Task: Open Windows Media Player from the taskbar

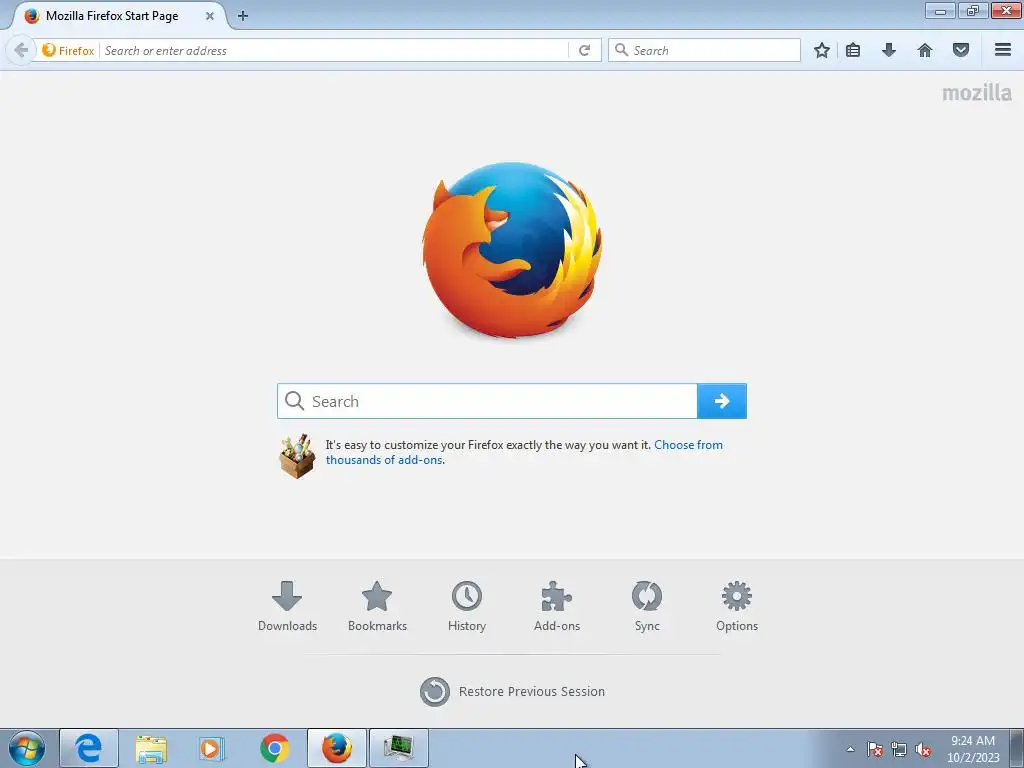Action: point(212,748)
